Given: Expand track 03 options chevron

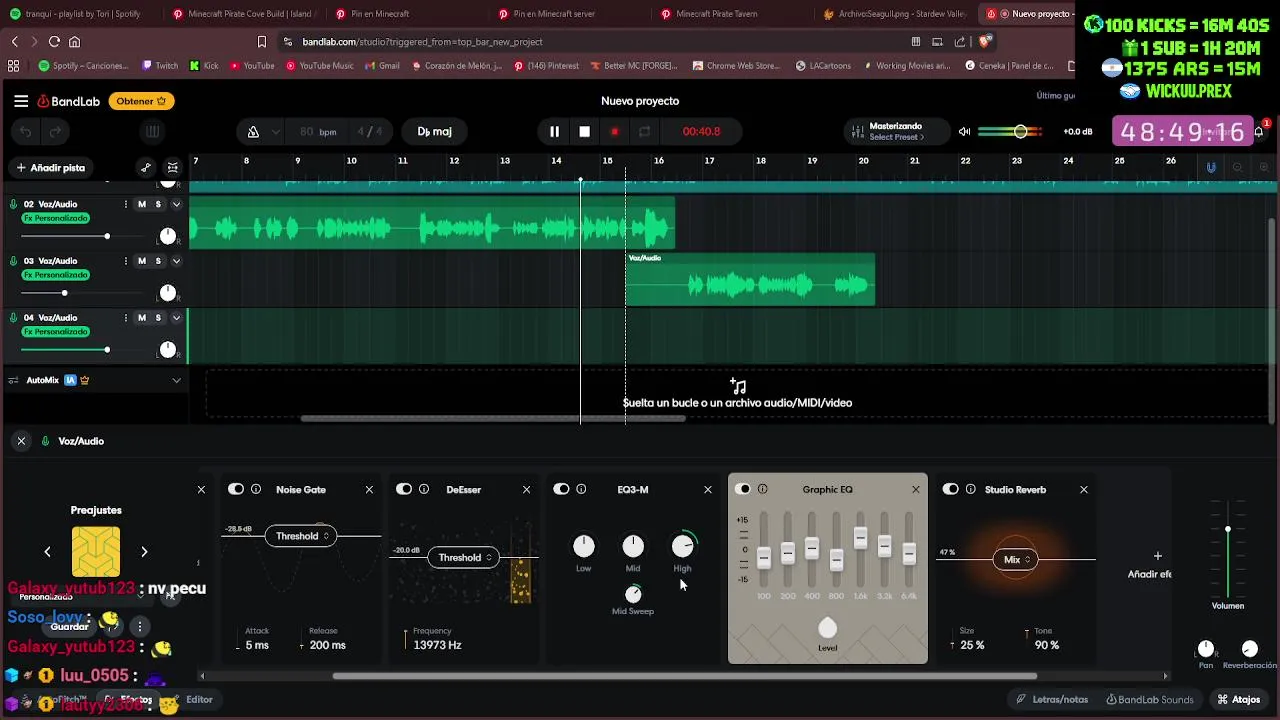Looking at the screenshot, I should tap(176, 261).
